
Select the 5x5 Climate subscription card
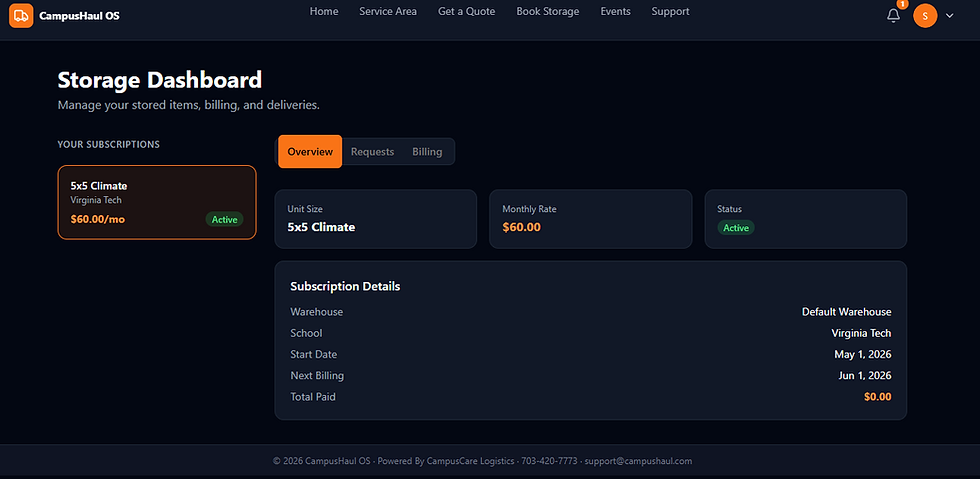tap(157, 202)
